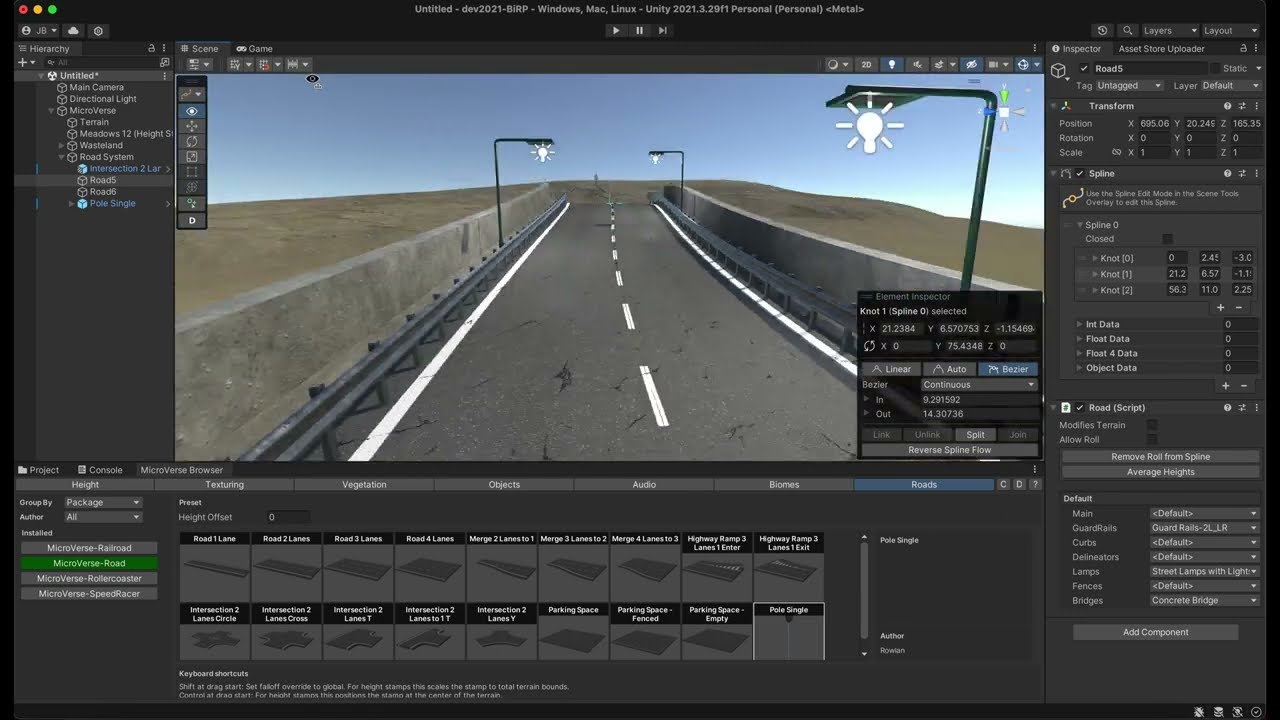Switch to the Game tab
1280x720 pixels.
[254, 48]
